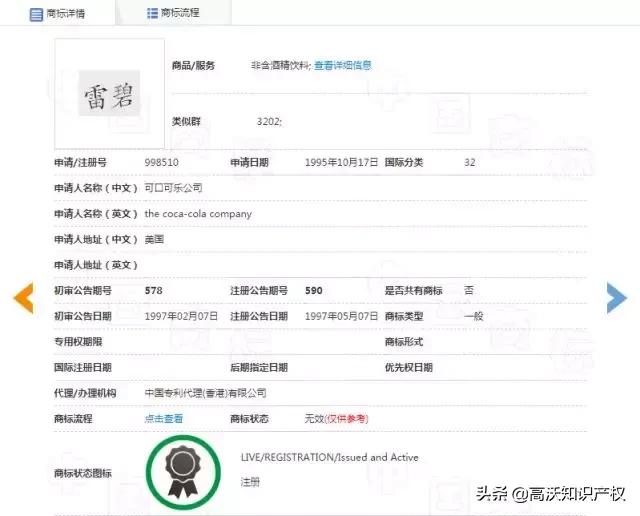Select the registration number 998510
640x516 pixels.
(162, 162)
